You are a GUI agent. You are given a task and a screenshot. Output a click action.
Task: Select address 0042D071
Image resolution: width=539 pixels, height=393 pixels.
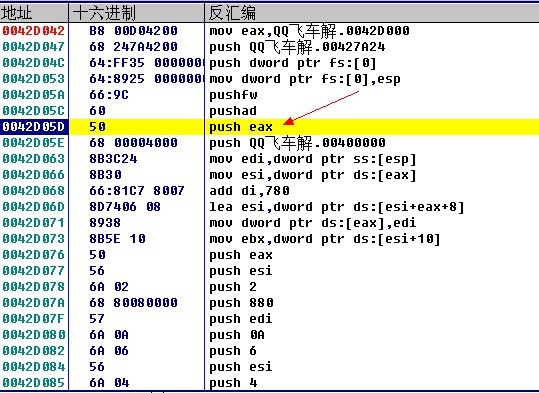tap(33, 223)
